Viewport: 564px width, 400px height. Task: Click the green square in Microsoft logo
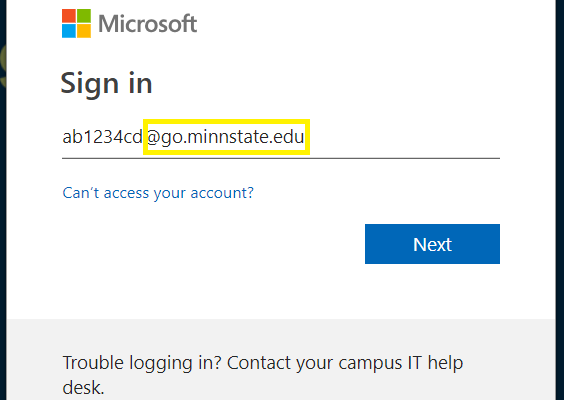84,16
